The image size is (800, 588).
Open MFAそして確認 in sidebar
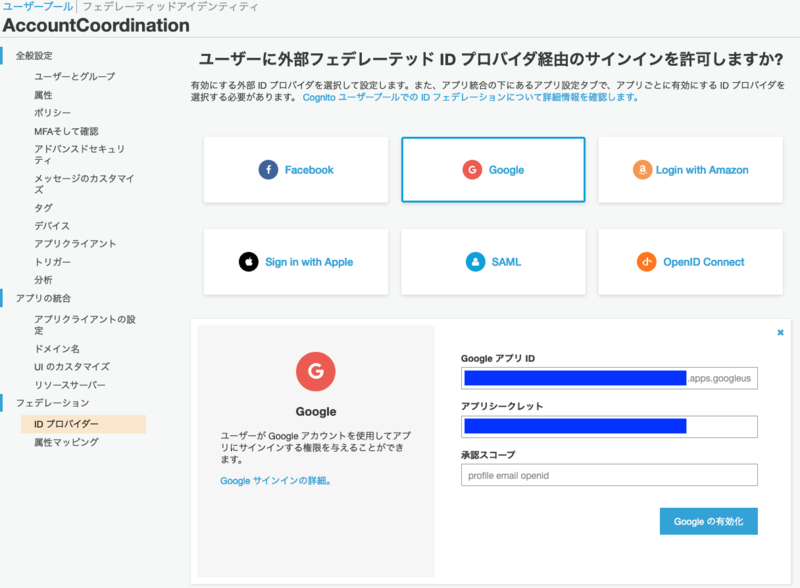tap(66, 131)
